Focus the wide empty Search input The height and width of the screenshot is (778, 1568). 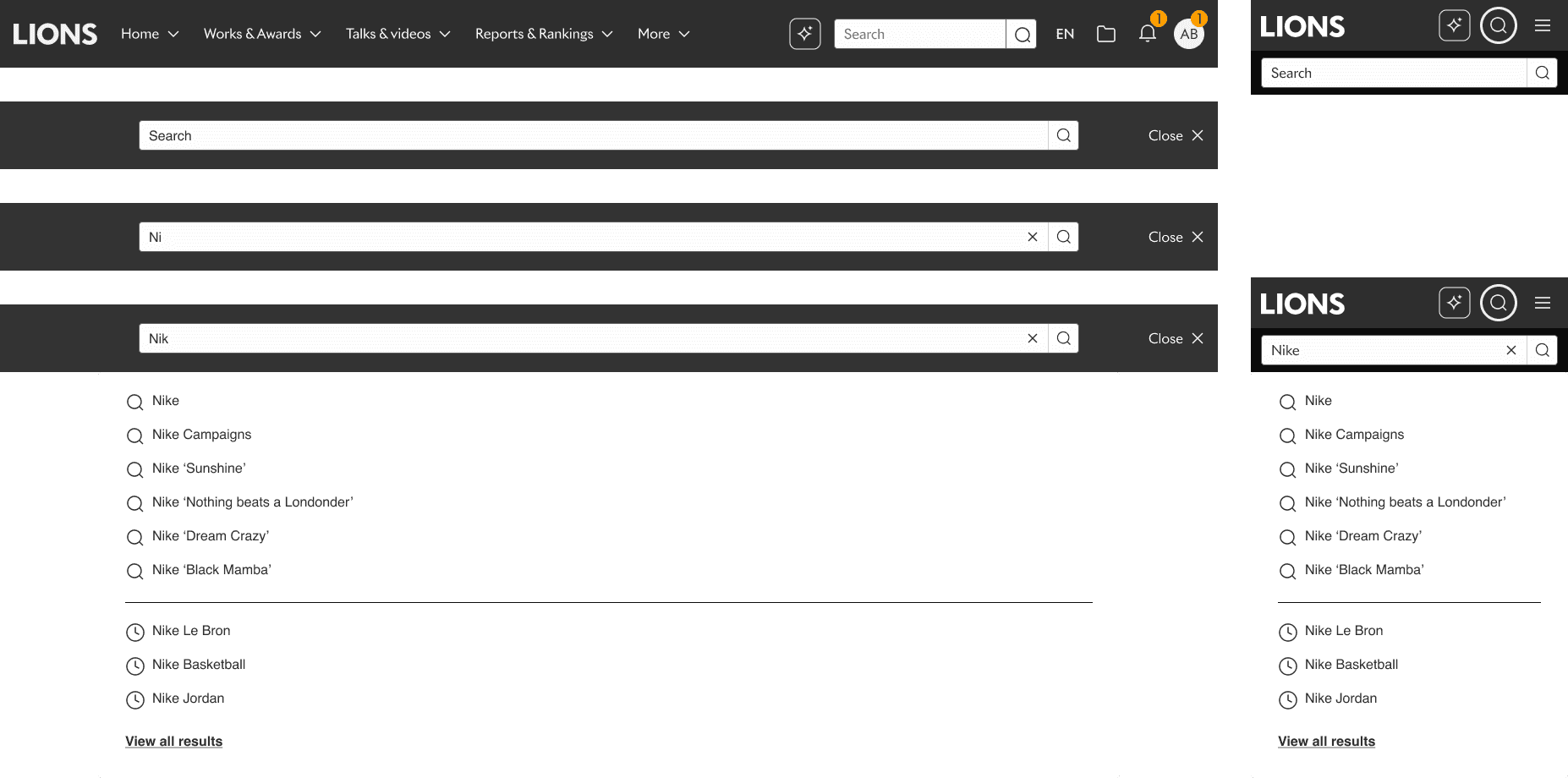coord(594,135)
